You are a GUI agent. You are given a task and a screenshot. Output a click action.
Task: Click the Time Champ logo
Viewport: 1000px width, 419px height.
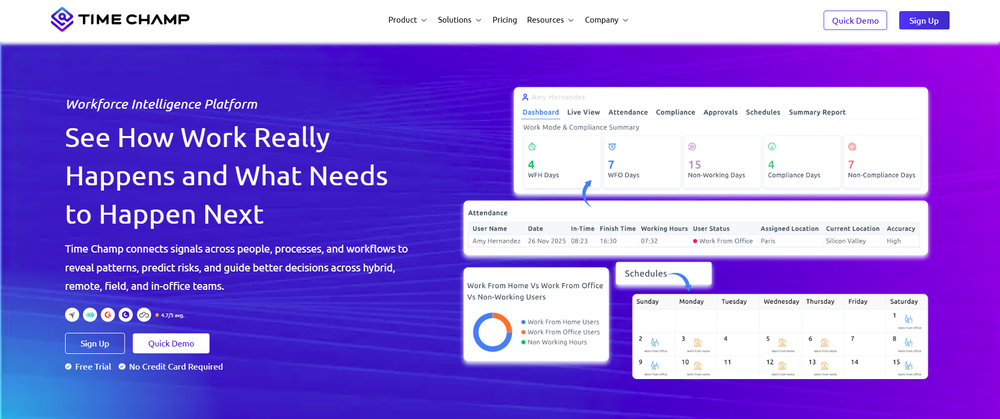click(120, 19)
